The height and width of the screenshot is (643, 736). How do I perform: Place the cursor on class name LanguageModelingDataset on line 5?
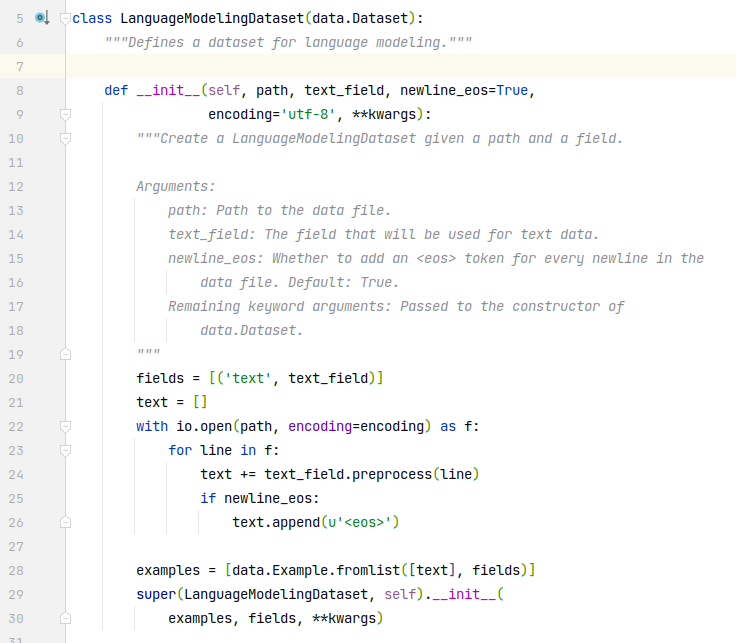212,18
